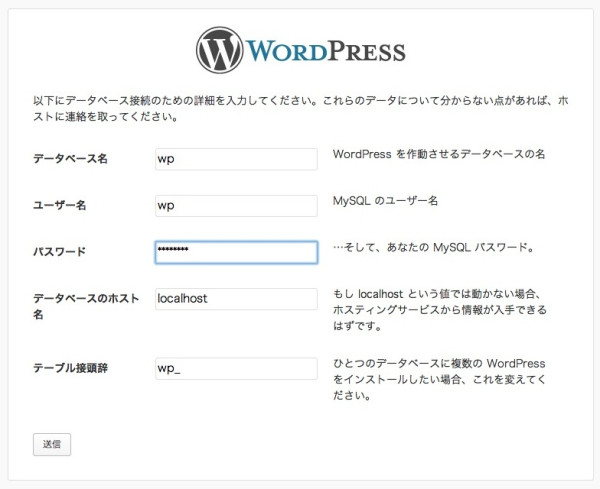Focus the データベース名 input field

(236, 159)
